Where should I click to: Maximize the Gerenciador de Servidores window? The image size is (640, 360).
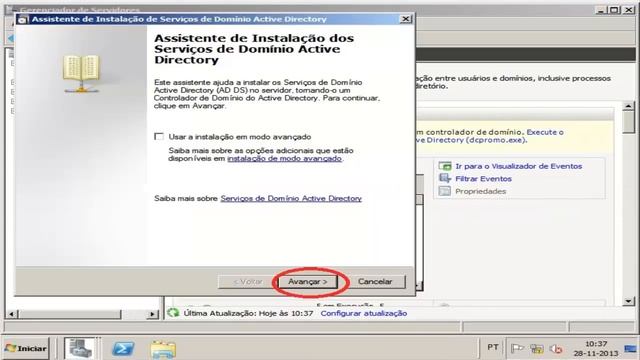click(614, 9)
